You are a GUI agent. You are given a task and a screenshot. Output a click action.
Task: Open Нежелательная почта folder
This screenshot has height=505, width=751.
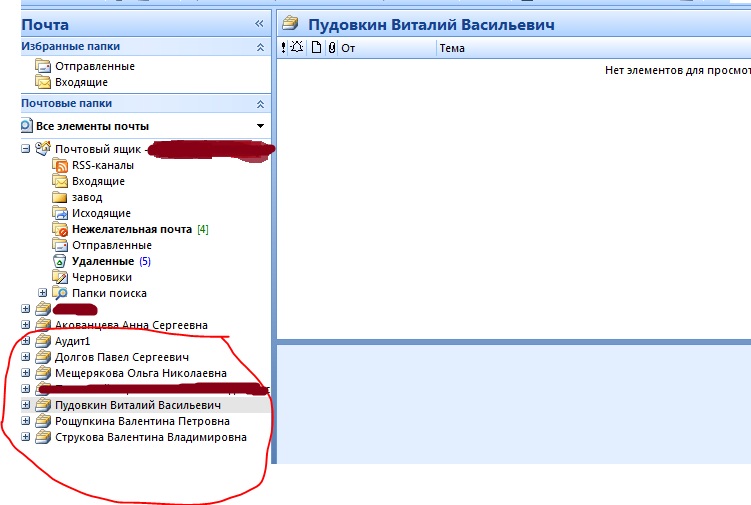(132, 230)
